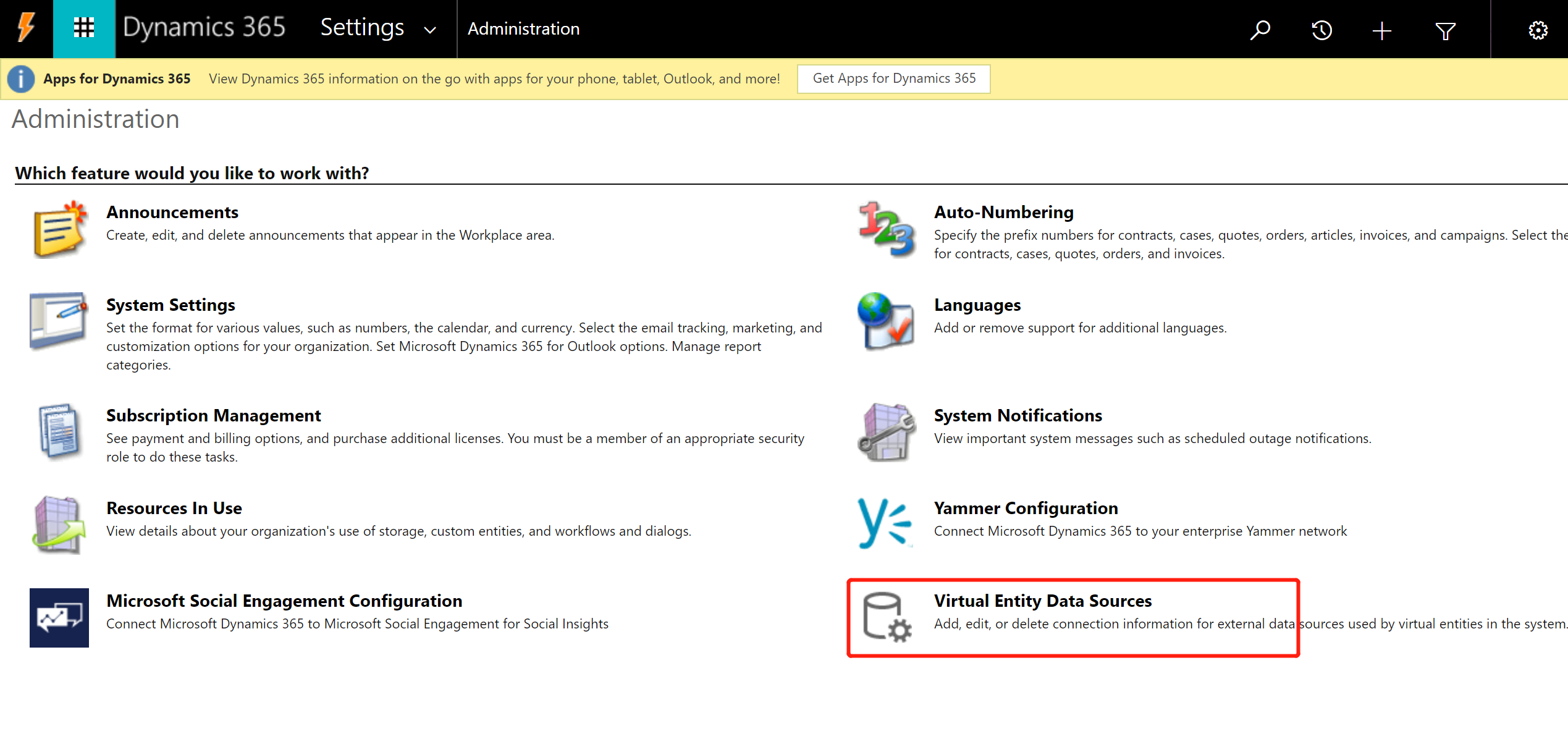Click the app launcher waffle icon

(x=83, y=28)
